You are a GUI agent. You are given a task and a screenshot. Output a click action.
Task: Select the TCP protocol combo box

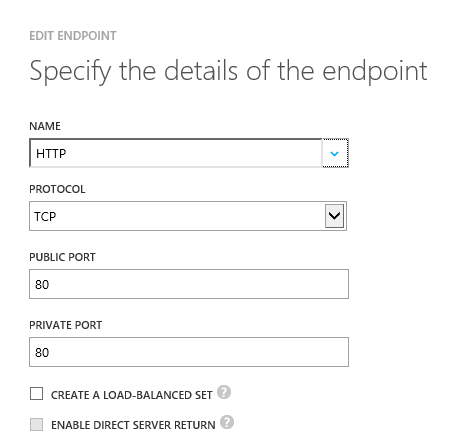[188, 216]
